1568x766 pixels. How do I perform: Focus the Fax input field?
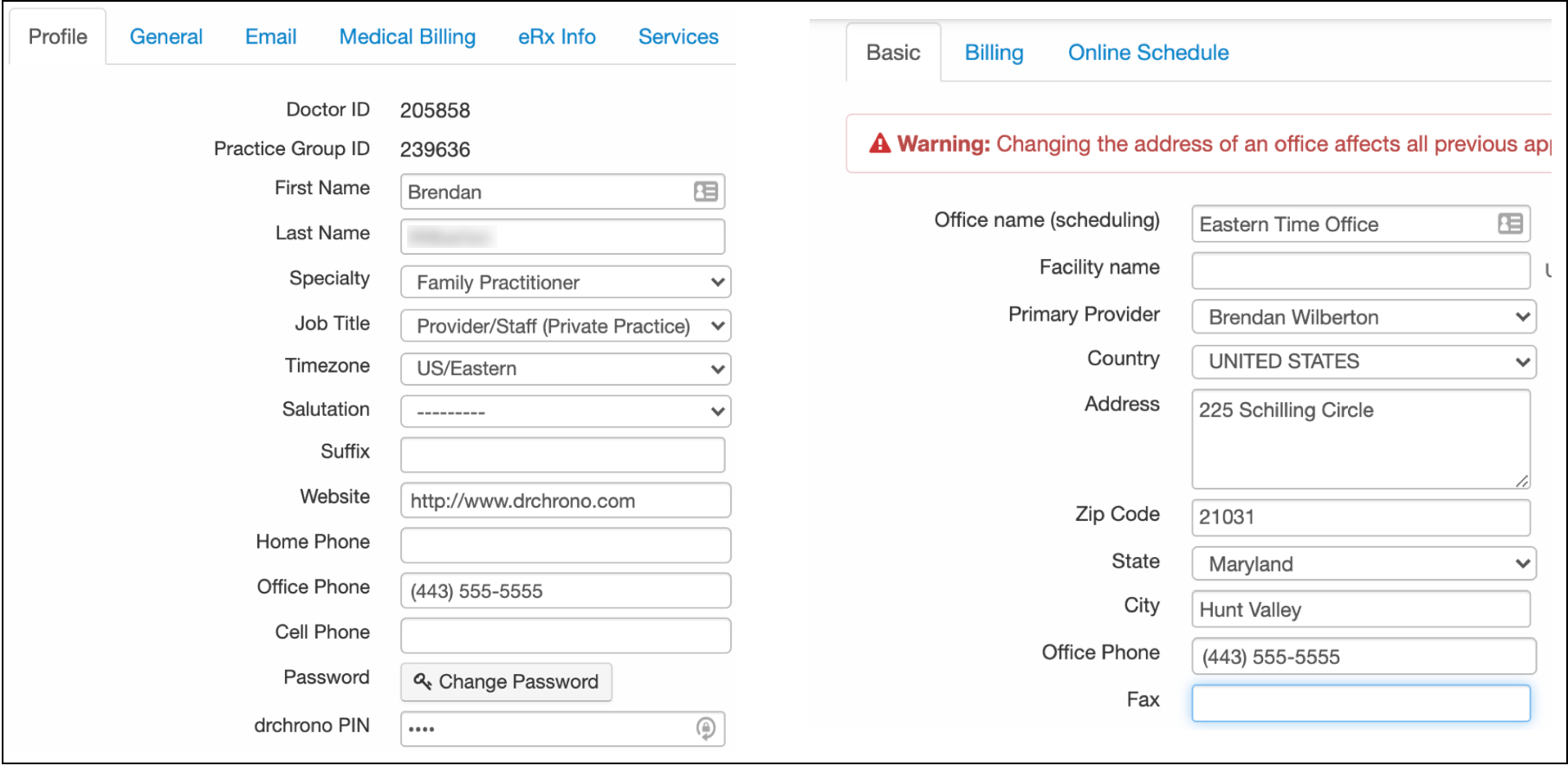click(x=1360, y=703)
